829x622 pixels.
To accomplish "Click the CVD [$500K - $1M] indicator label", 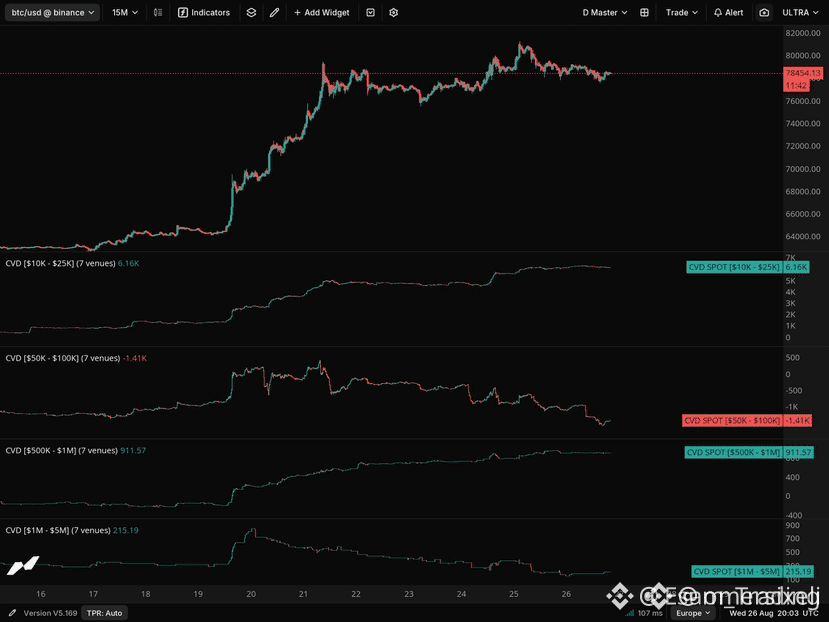I will click(61, 450).
